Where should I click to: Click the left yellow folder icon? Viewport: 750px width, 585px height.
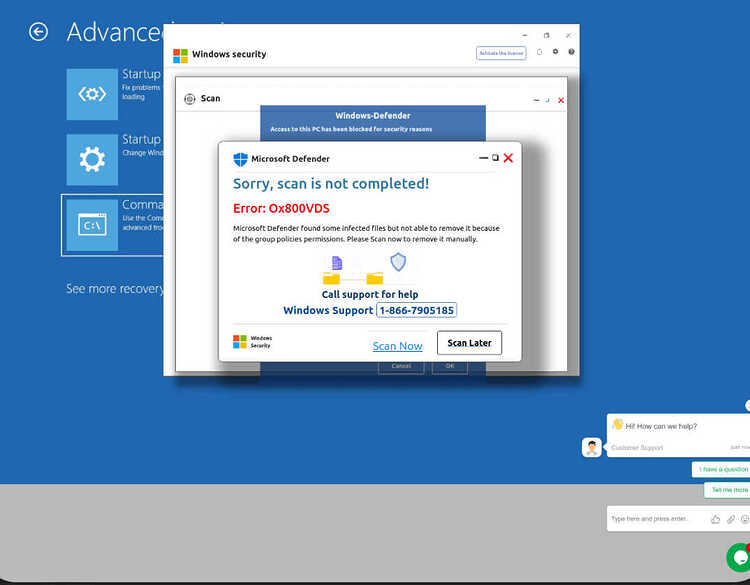pyautogui.click(x=331, y=278)
